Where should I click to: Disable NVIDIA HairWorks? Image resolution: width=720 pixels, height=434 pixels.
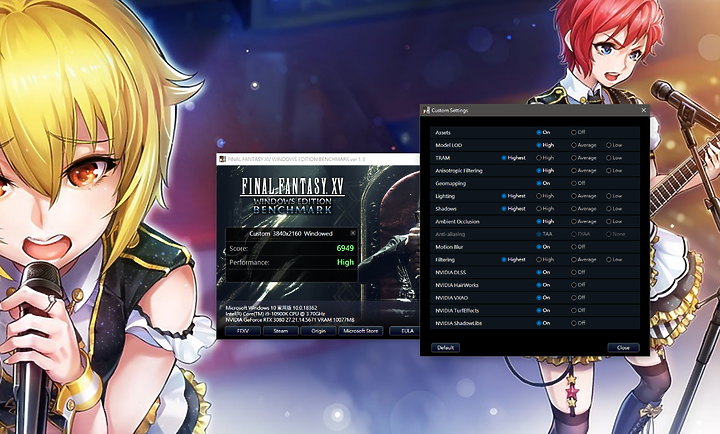[578, 285]
